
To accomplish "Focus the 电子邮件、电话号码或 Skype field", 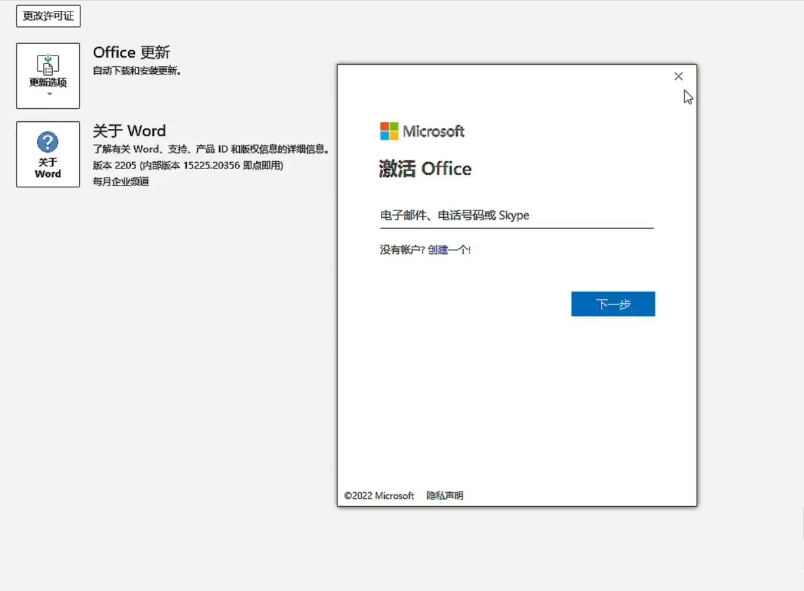I will pyautogui.click(x=515, y=215).
